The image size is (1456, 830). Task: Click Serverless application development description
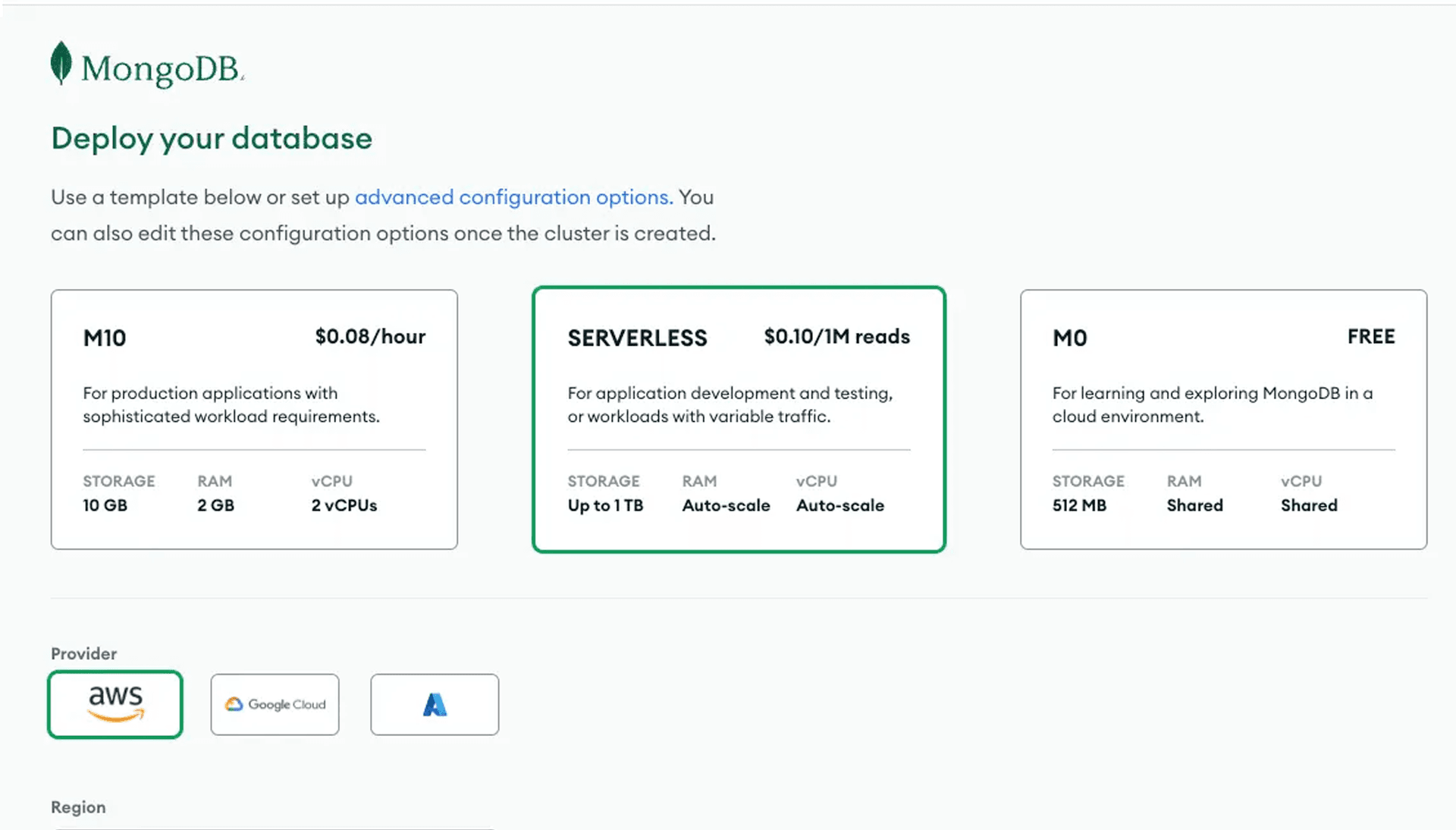tap(730, 405)
